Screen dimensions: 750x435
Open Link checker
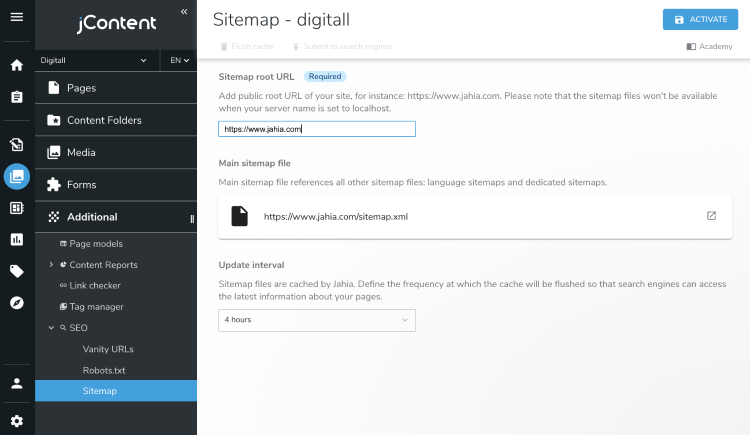click(x=95, y=286)
